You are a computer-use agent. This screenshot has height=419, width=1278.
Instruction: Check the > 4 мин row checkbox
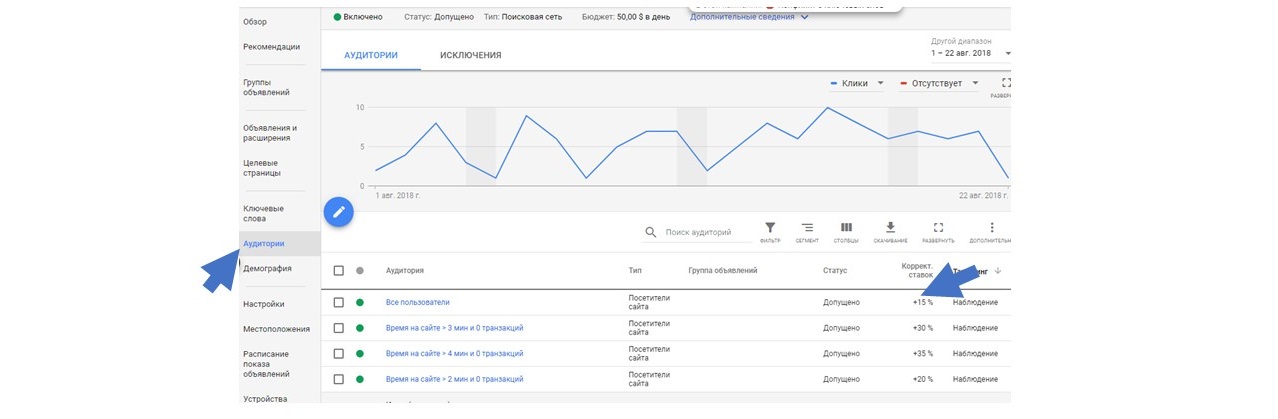(338, 354)
